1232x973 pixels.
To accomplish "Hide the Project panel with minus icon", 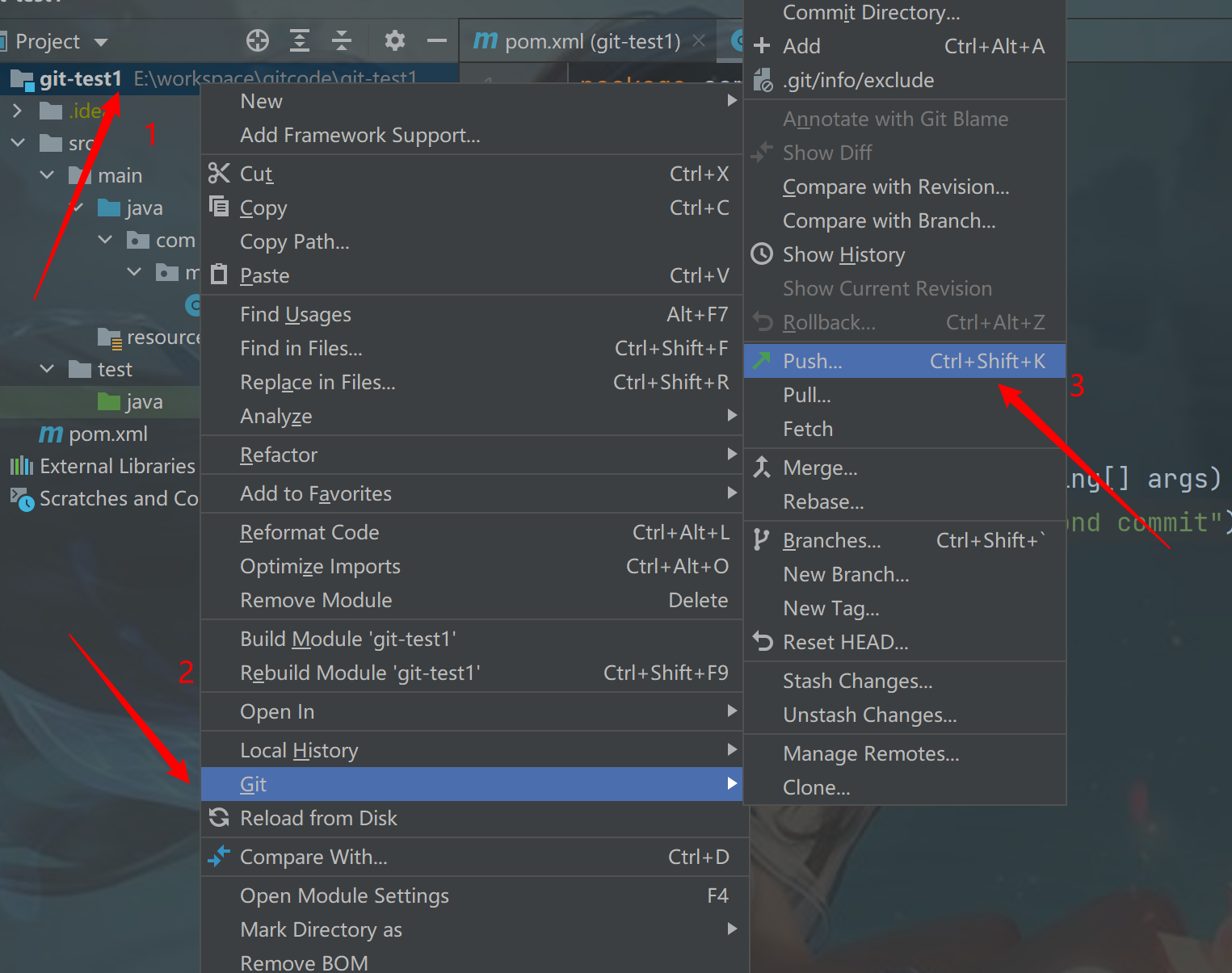I will [437, 40].
